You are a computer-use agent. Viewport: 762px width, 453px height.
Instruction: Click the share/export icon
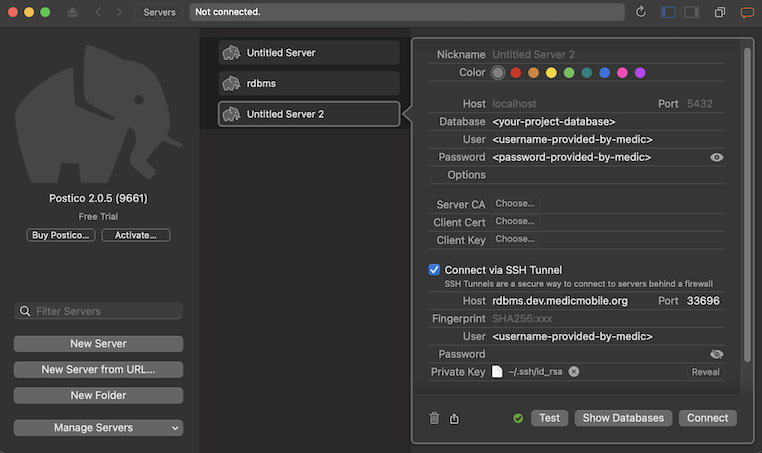coord(454,418)
